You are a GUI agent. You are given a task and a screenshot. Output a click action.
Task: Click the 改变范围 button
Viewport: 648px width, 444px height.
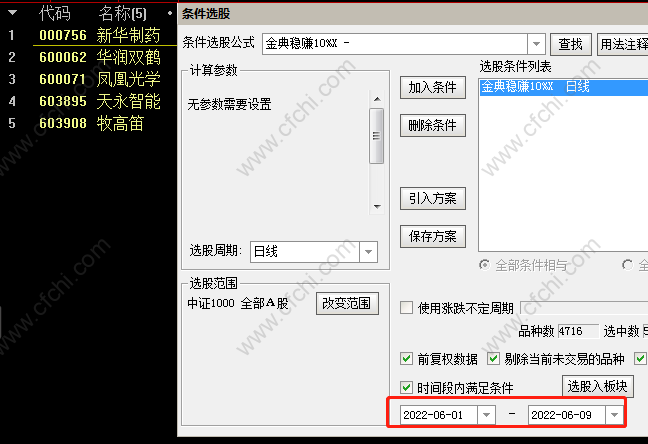pos(347,303)
